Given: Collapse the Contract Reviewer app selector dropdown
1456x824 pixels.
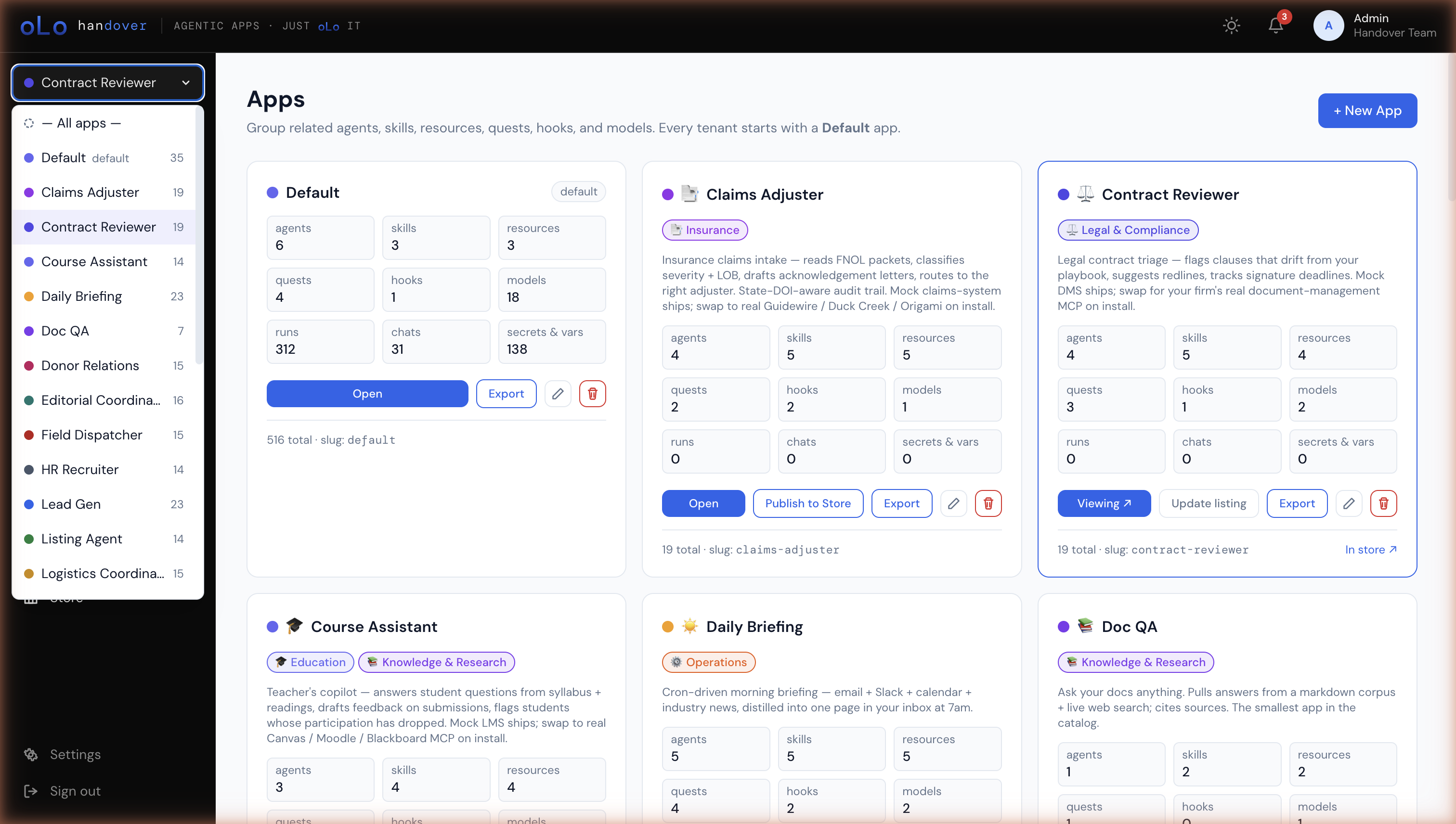Looking at the screenshot, I should (107, 83).
